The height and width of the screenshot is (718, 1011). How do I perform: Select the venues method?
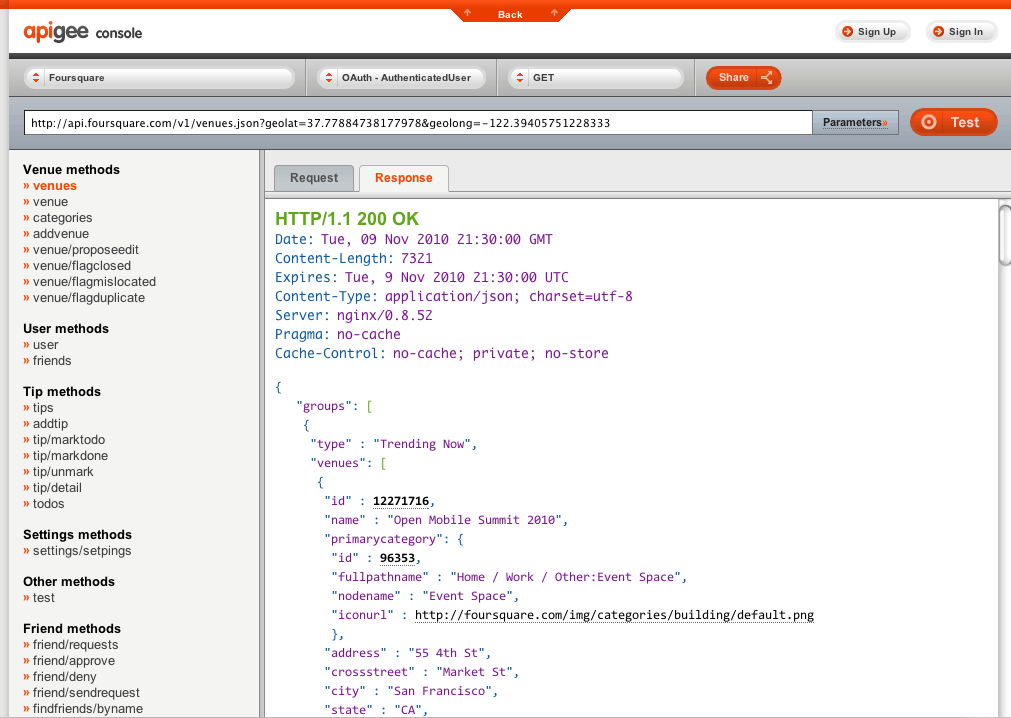point(55,186)
